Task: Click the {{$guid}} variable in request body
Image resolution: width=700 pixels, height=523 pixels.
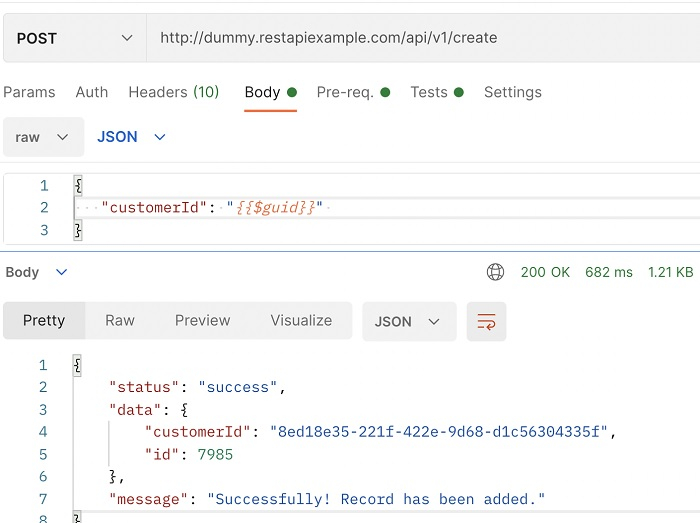Action: 275,208
